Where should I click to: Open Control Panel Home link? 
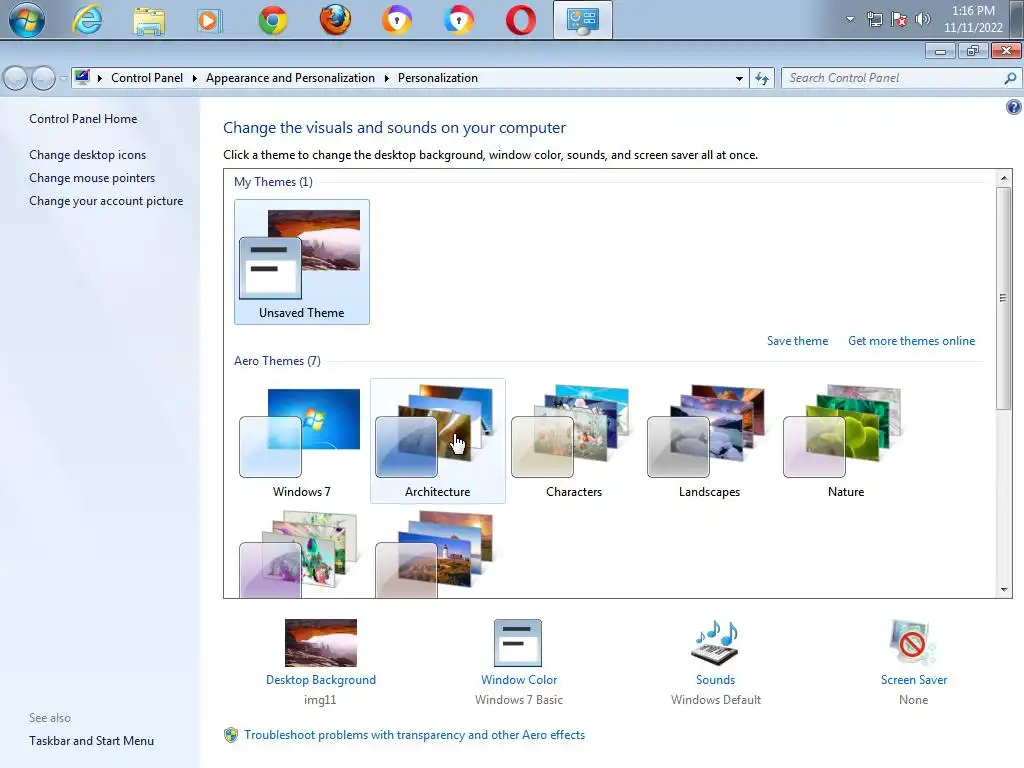click(x=83, y=119)
